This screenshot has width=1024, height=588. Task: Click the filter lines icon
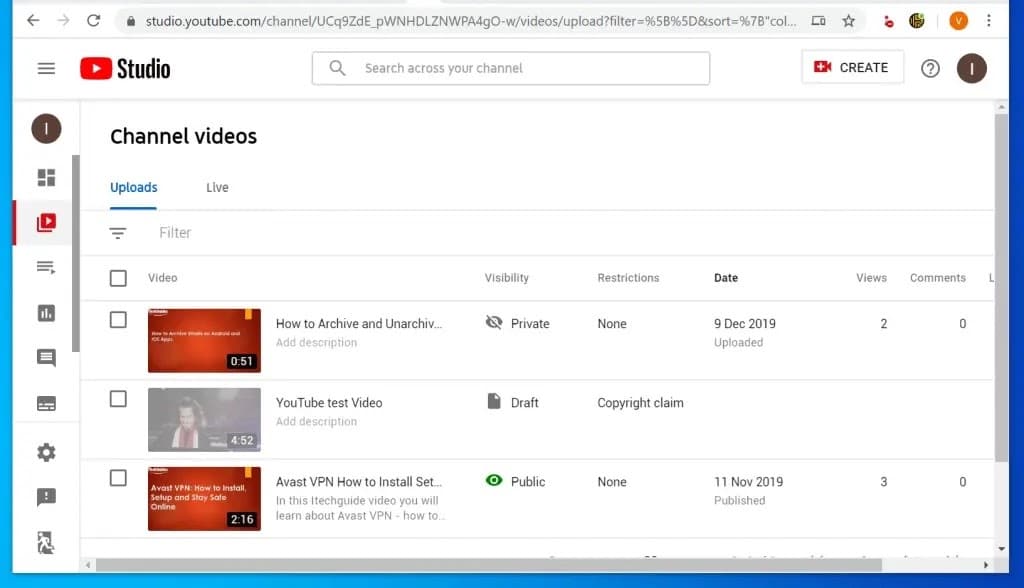(x=118, y=233)
